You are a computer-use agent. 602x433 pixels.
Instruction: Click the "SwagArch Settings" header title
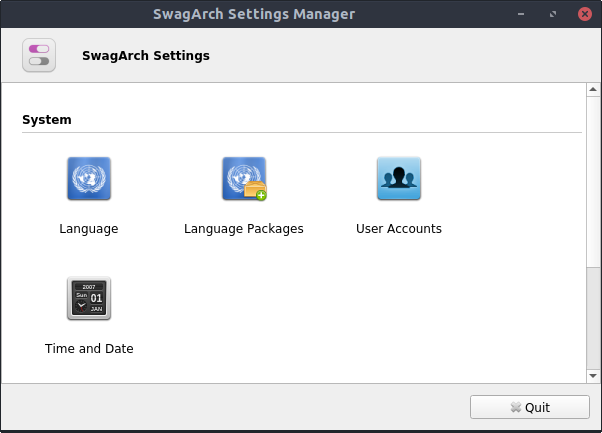click(146, 56)
